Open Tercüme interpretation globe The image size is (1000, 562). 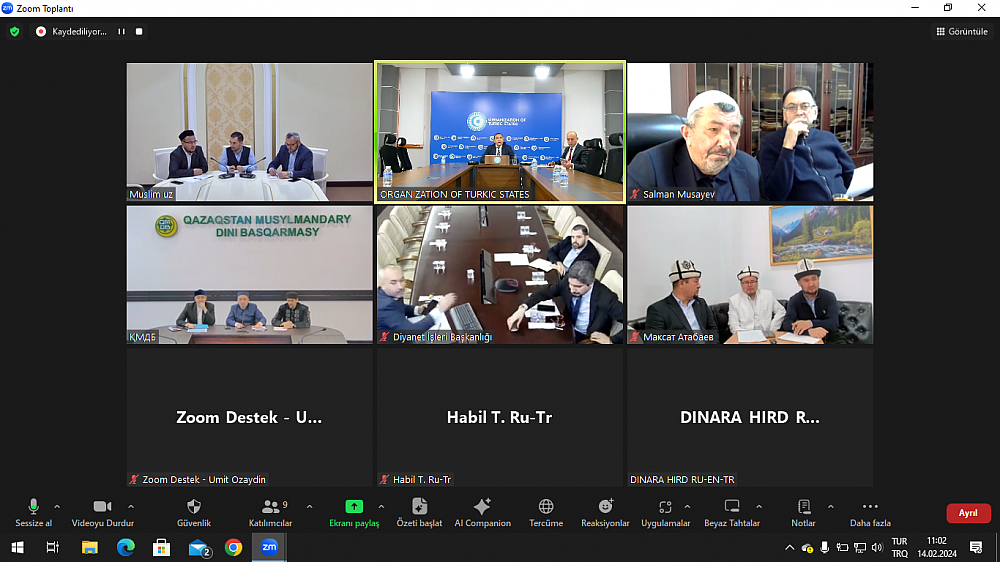coord(546,513)
